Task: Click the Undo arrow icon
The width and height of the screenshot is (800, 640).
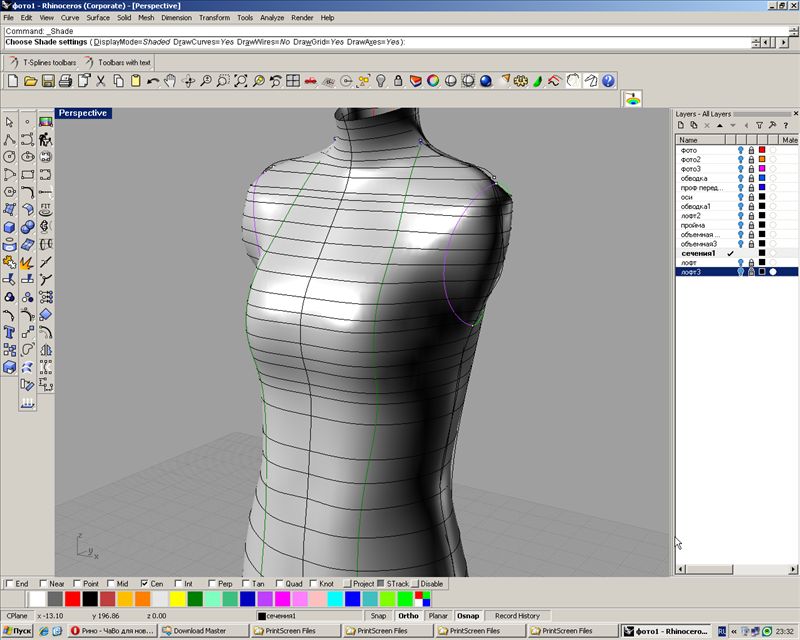Action: [153, 80]
